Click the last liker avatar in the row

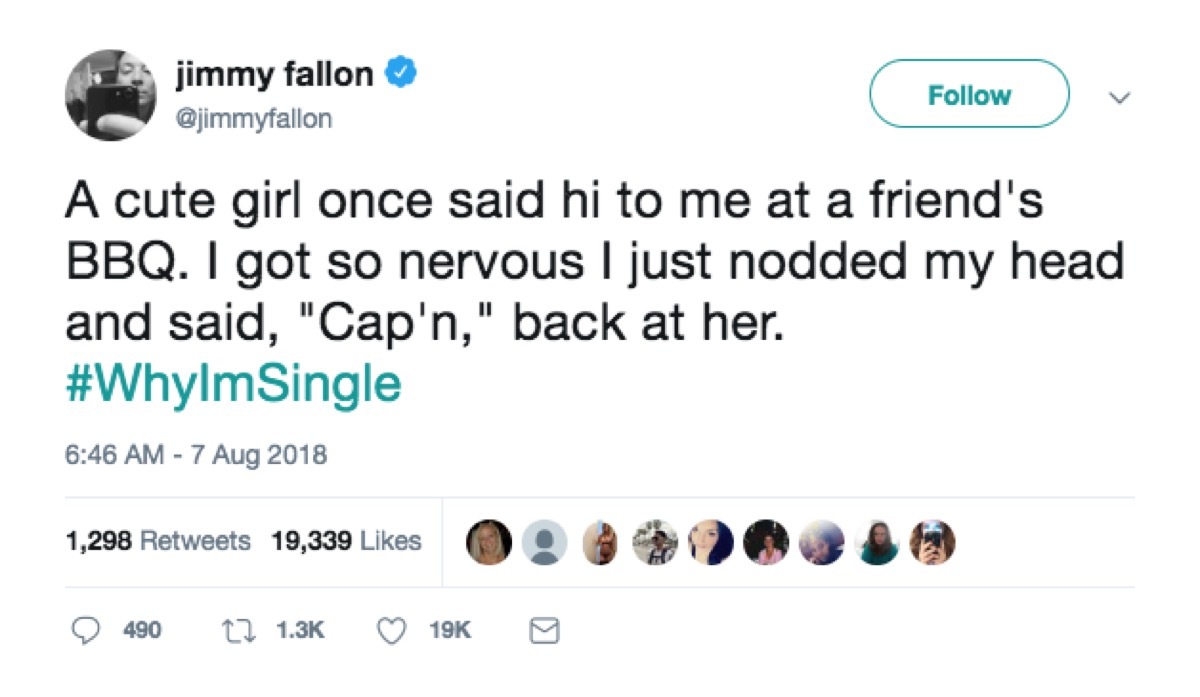click(x=935, y=542)
